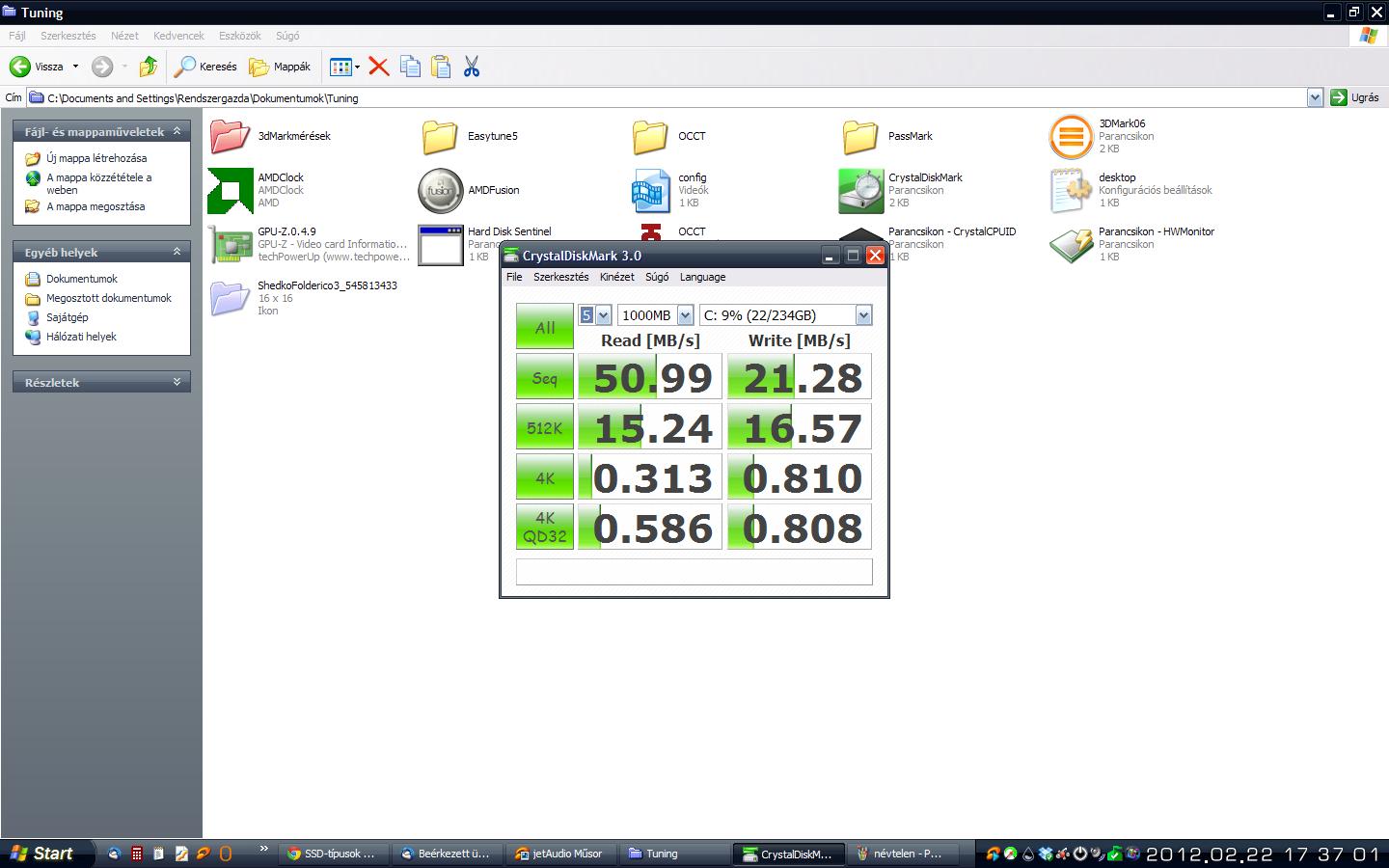
Task: Open the Vissza history dropdown arrow
Action: click(x=75, y=67)
